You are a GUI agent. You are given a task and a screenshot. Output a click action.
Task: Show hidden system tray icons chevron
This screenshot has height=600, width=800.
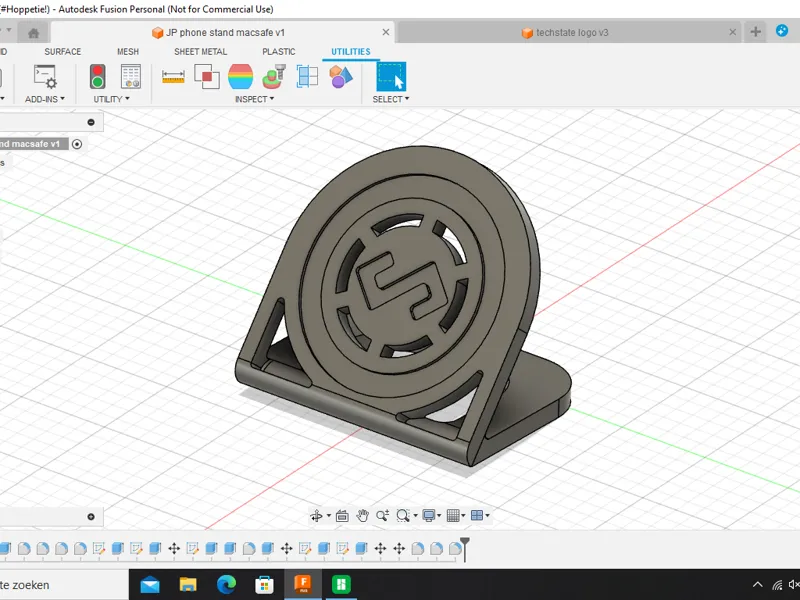click(758, 585)
